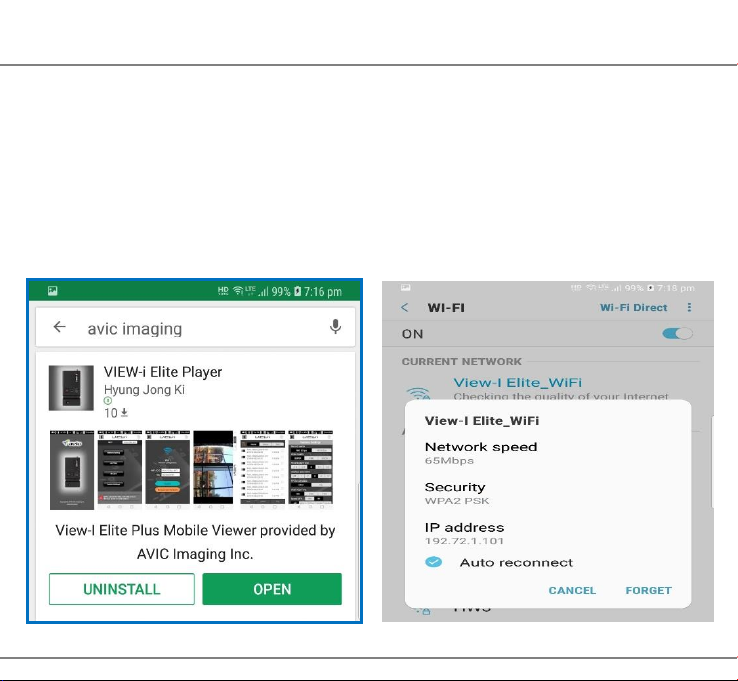
Task: Tap the back arrow in Play Store search
Action: click(x=60, y=327)
